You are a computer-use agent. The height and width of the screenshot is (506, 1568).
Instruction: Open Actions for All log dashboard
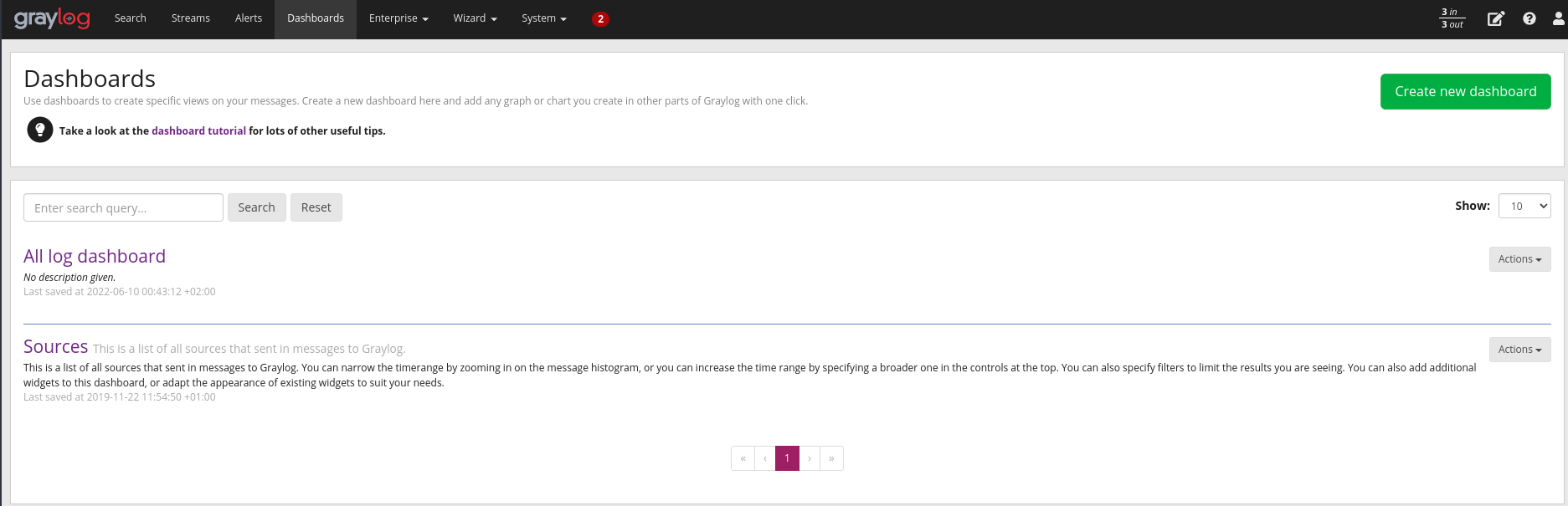[1519, 259]
